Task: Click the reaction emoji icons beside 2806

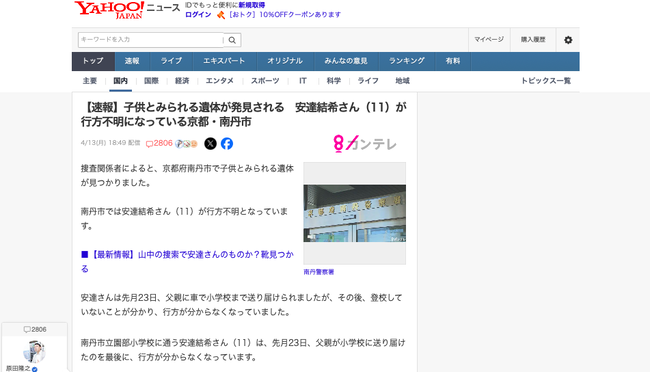Action: (186, 144)
